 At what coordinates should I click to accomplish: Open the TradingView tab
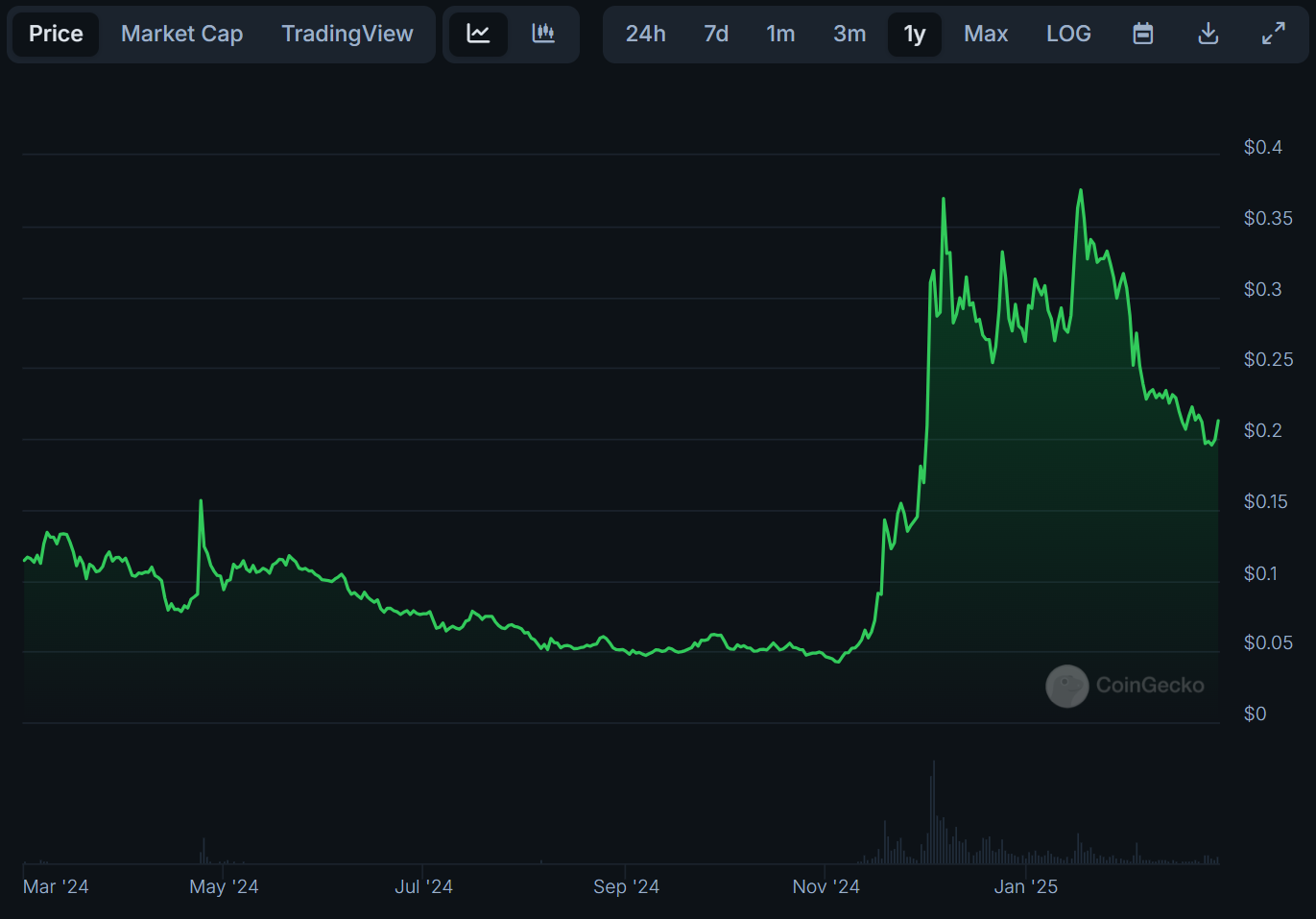pos(347,34)
